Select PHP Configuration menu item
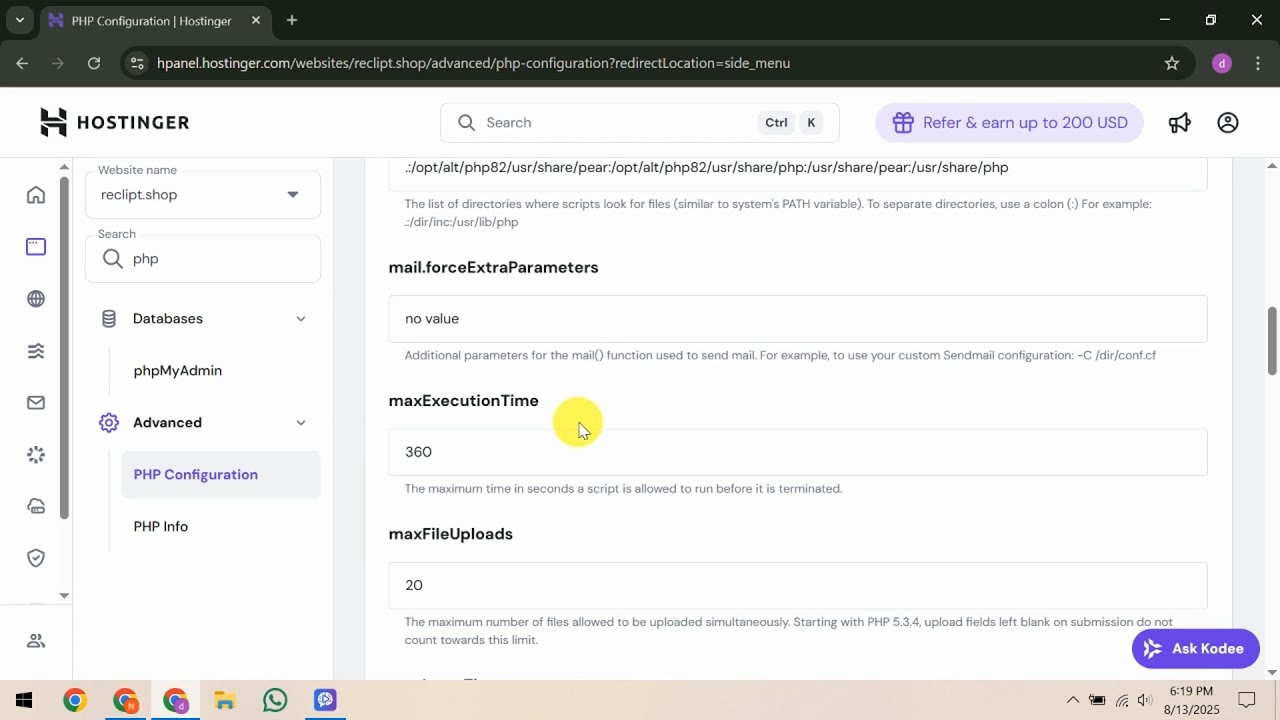Screen dimensions: 1280x720 [x=221, y=475]
